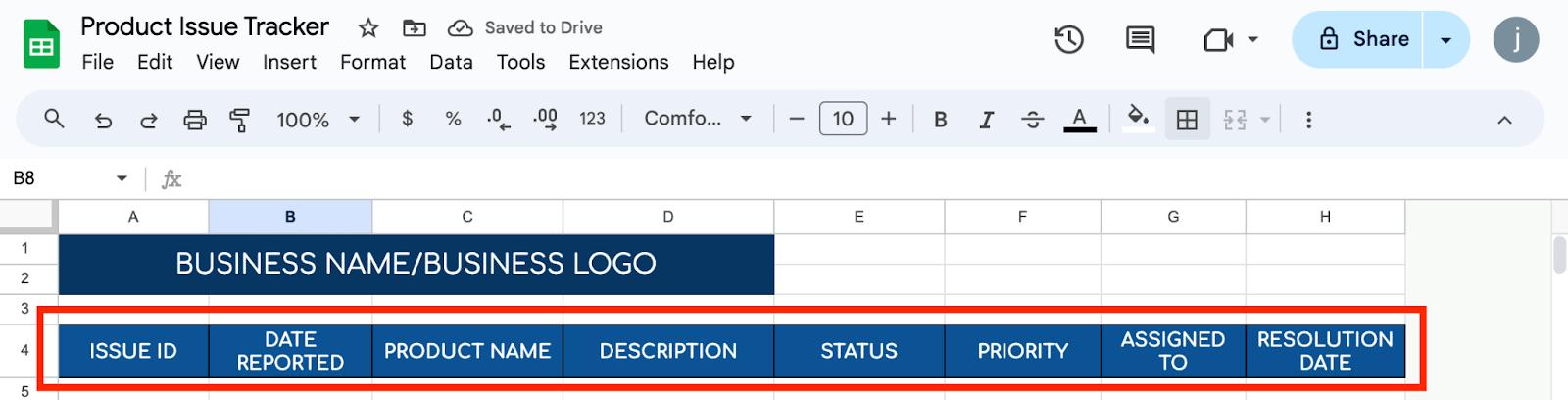Increase font size with plus button
This screenshot has width=1568, height=400.
tap(889, 119)
